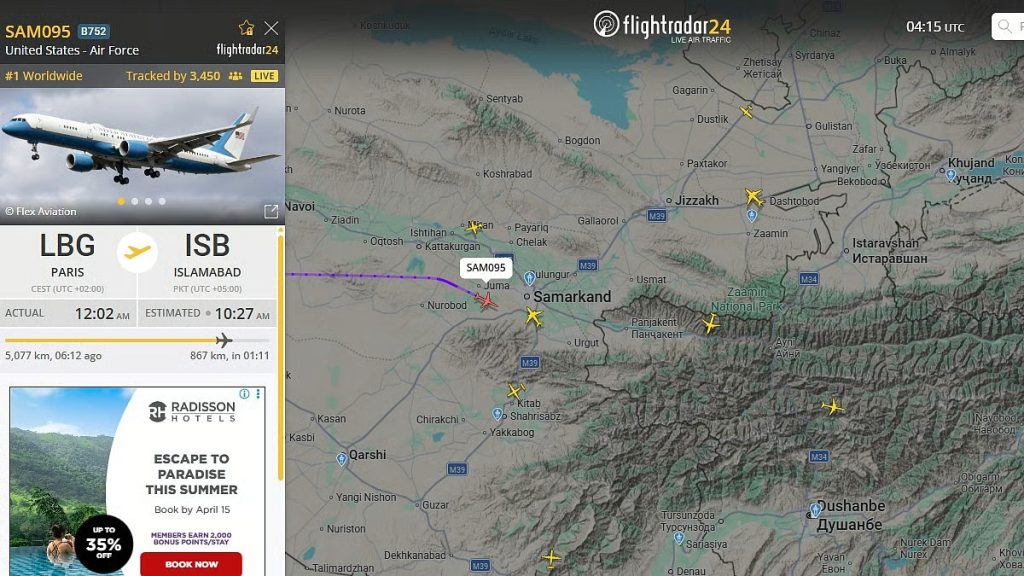Click the red SAM095 aircraft on the map
This screenshot has width=1024, height=576.
[486, 300]
